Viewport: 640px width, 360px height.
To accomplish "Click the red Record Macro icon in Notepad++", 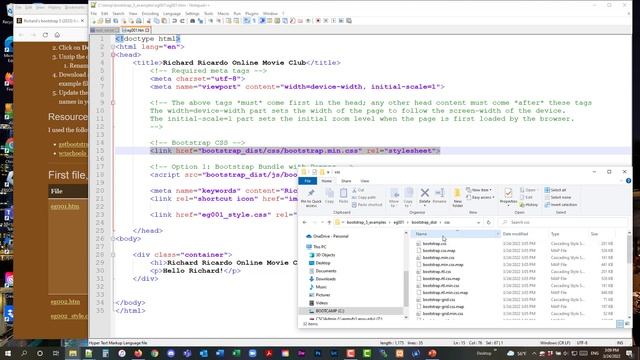I will point(318,21).
